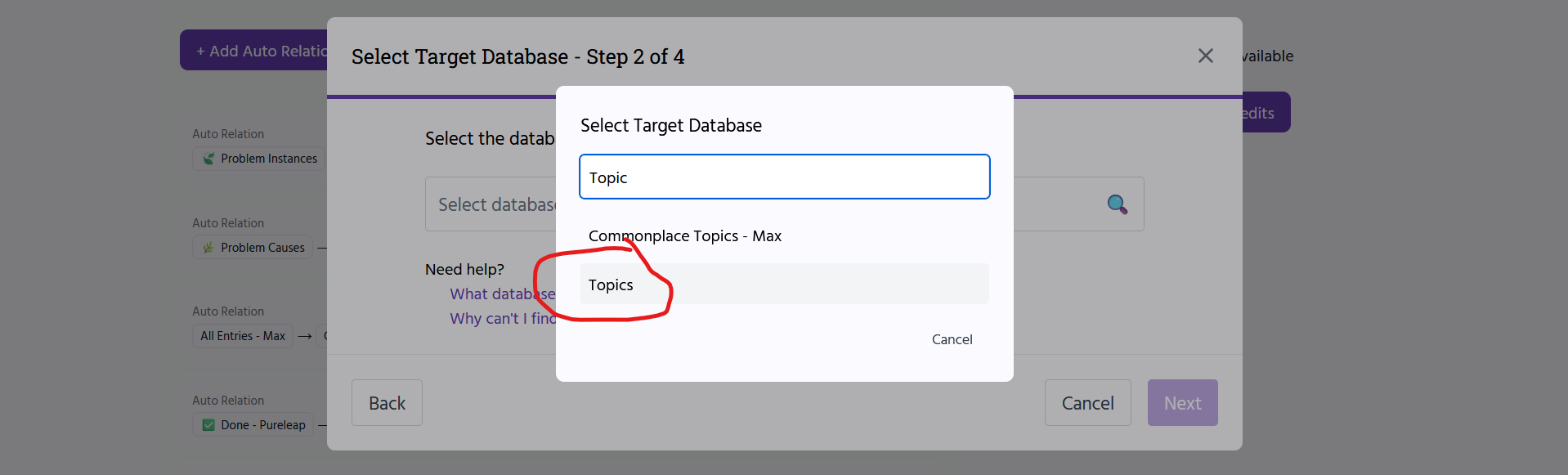Open the Select database dropdown field
1568x475 pixels.
(491, 204)
